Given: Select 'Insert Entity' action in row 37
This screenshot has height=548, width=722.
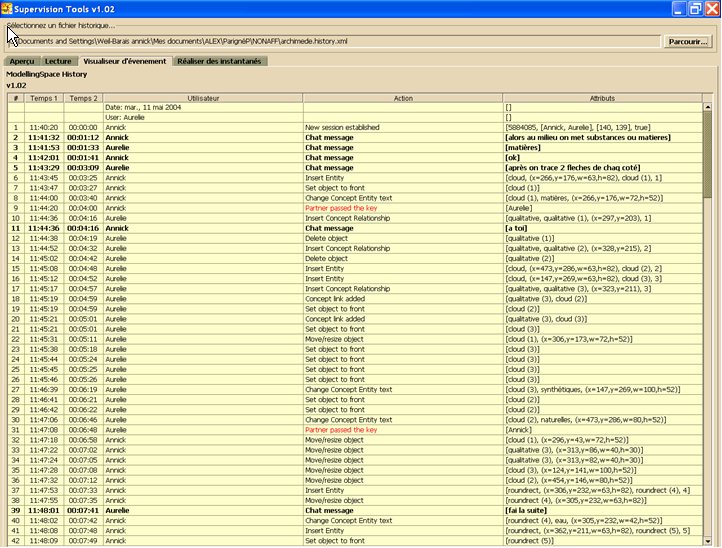Looking at the screenshot, I should 403,490.
